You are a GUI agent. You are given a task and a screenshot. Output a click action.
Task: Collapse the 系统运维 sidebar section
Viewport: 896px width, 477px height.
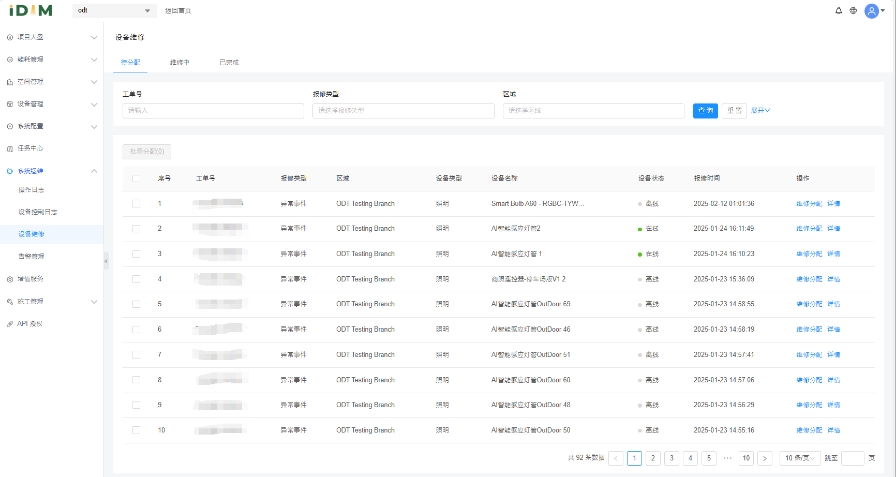[94, 171]
